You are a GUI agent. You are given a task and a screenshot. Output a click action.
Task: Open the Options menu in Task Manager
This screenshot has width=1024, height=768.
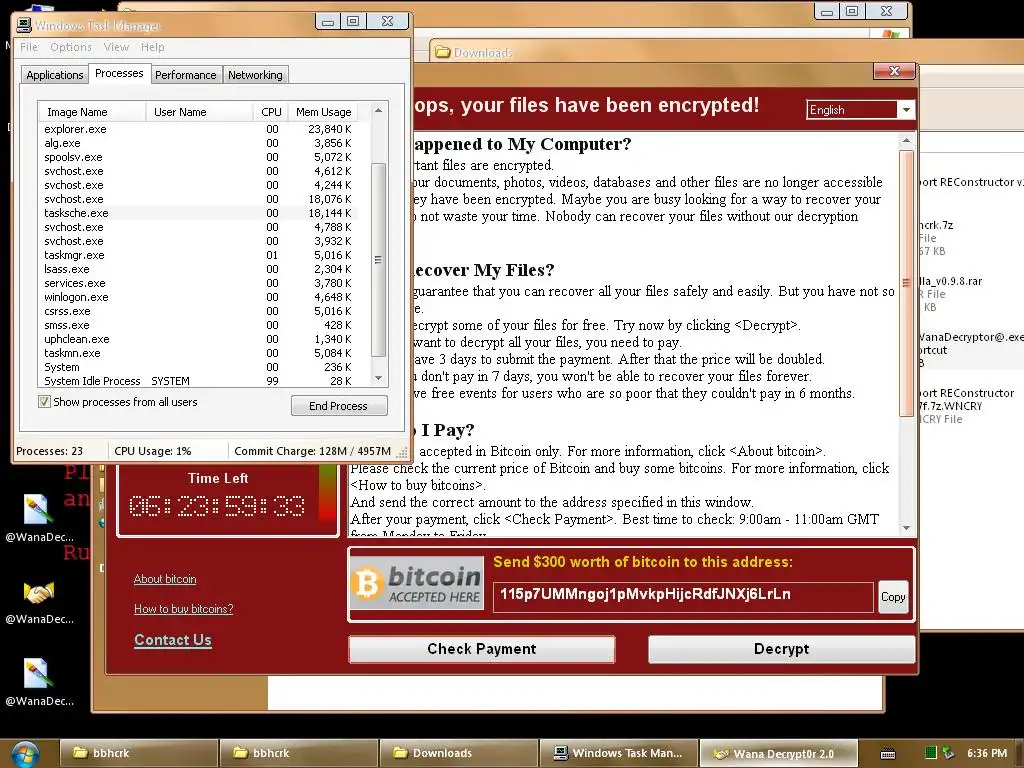click(71, 47)
